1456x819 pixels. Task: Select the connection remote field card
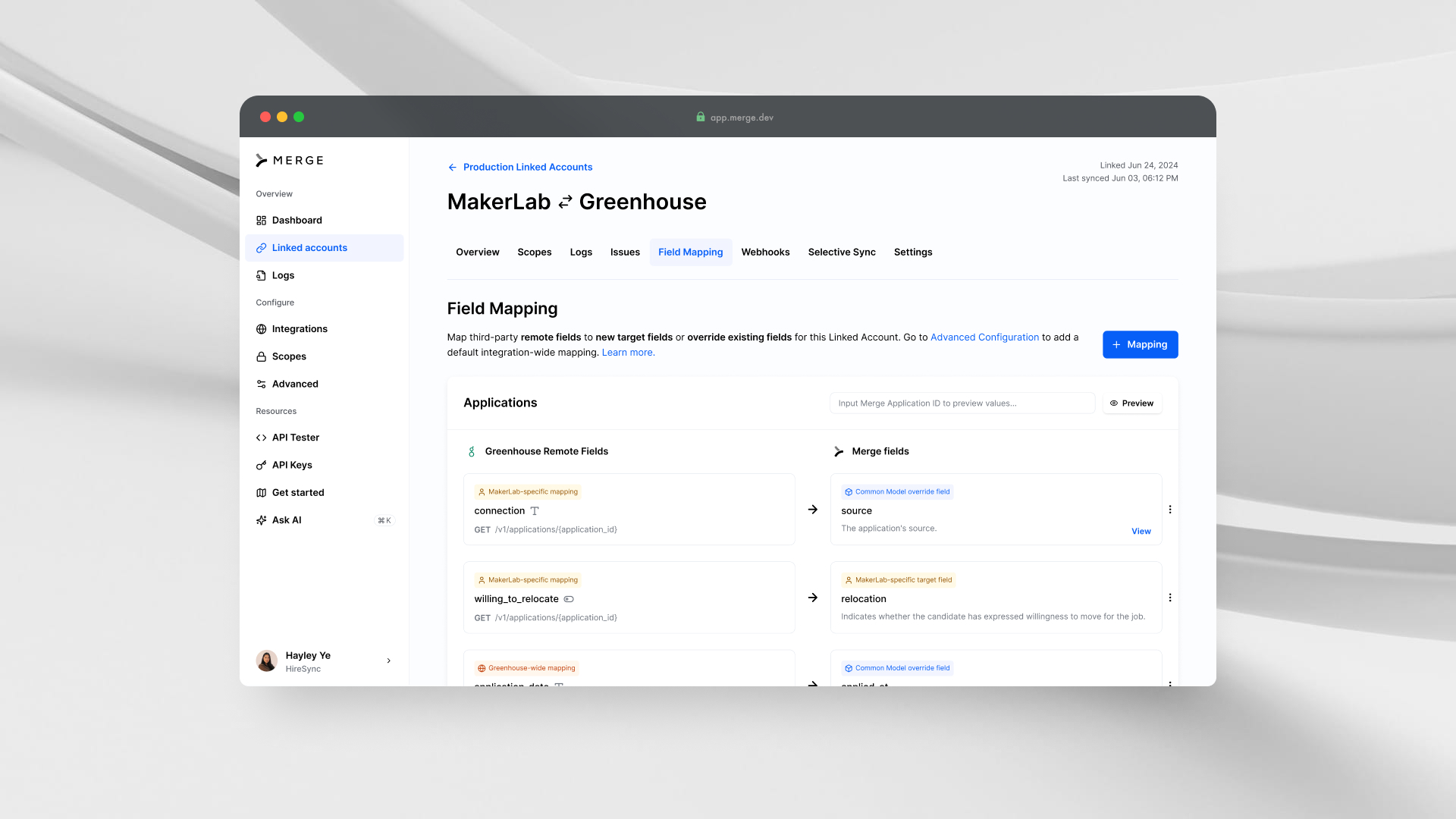pos(629,510)
